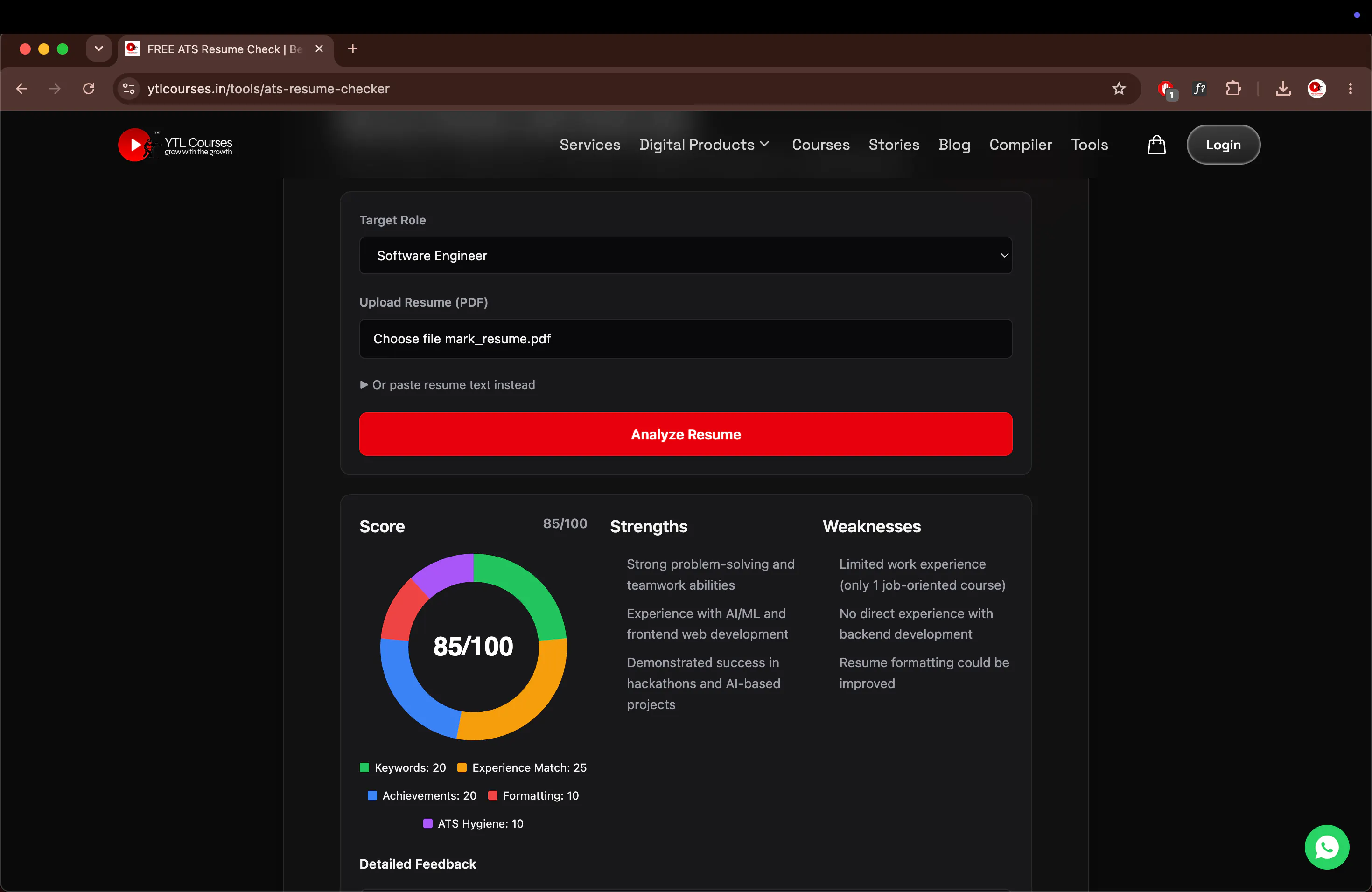Click 'Resume formatting could be improved' text
This screenshot has height=892, width=1372.
point(924,672)
